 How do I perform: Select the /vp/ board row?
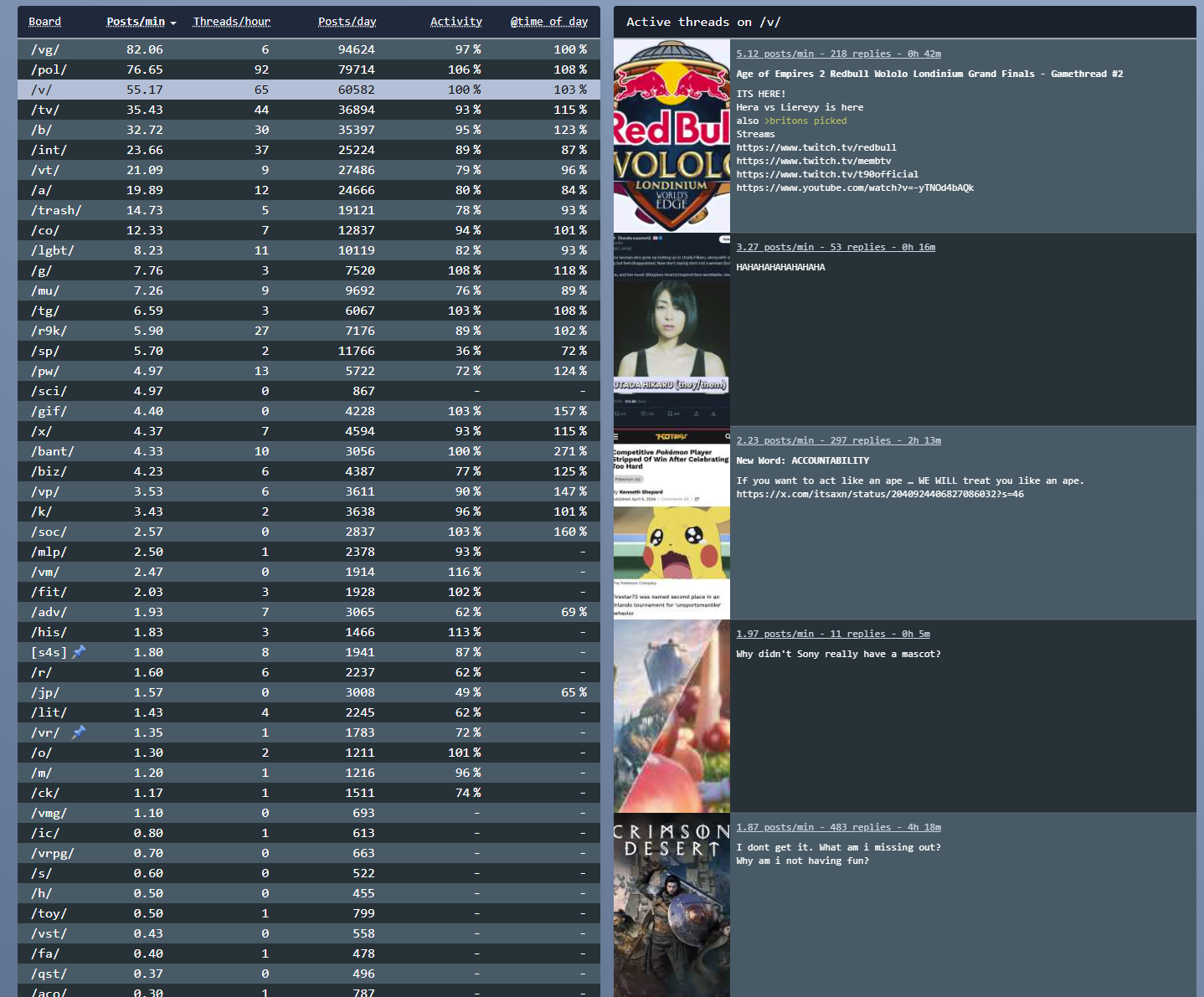pyautogui.click(x=309, y=491)
